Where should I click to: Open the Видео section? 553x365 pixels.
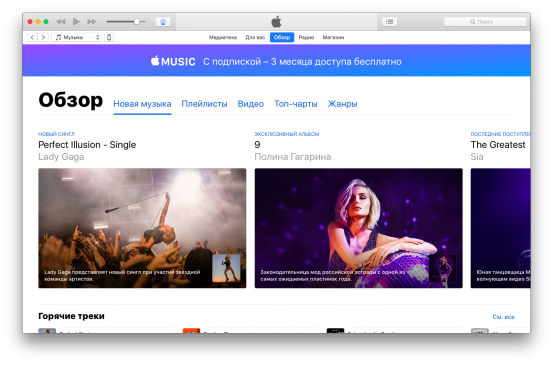[x=251, y=104]
